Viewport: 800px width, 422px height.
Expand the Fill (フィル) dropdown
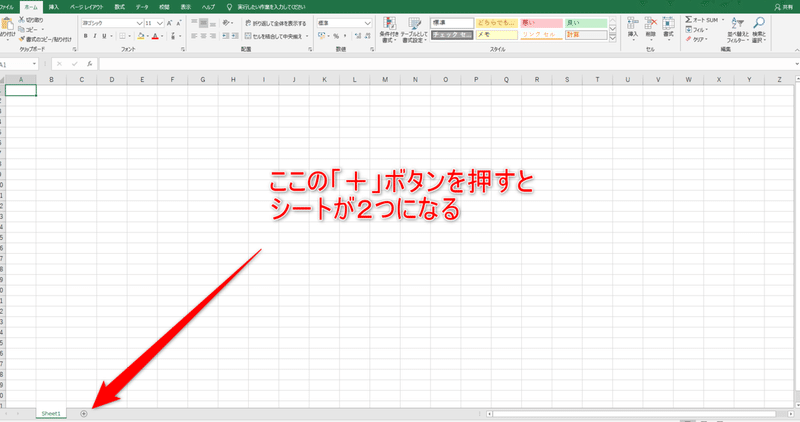point(707,30)
